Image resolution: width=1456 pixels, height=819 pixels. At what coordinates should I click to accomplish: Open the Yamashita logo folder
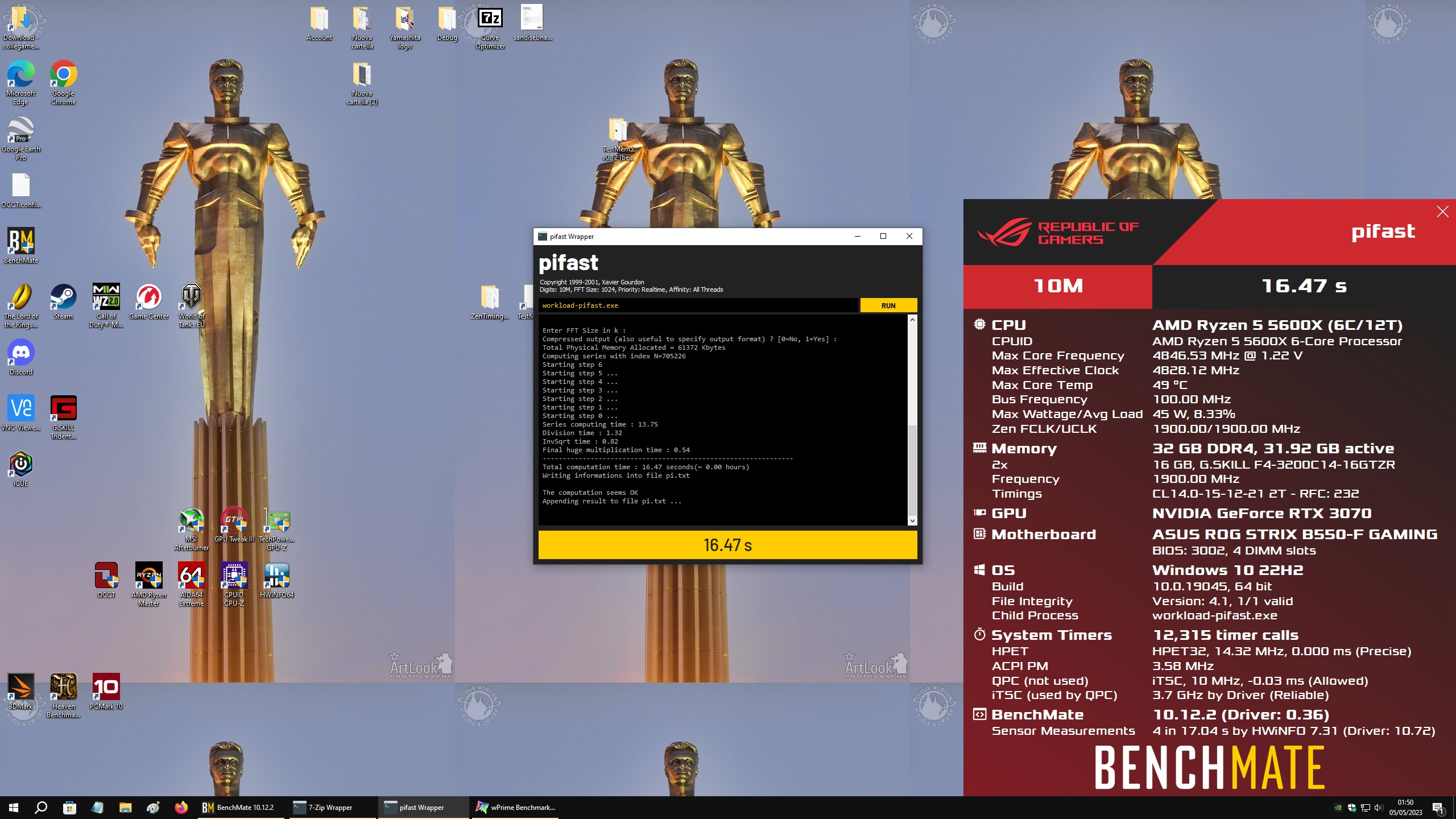(405, 27)
